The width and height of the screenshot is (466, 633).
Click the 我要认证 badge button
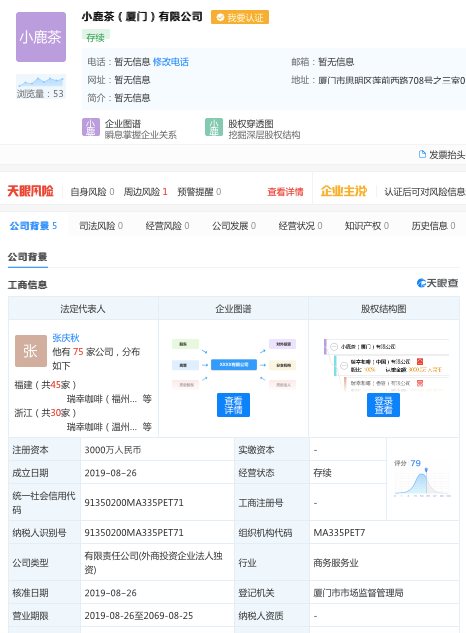[240, 17]
